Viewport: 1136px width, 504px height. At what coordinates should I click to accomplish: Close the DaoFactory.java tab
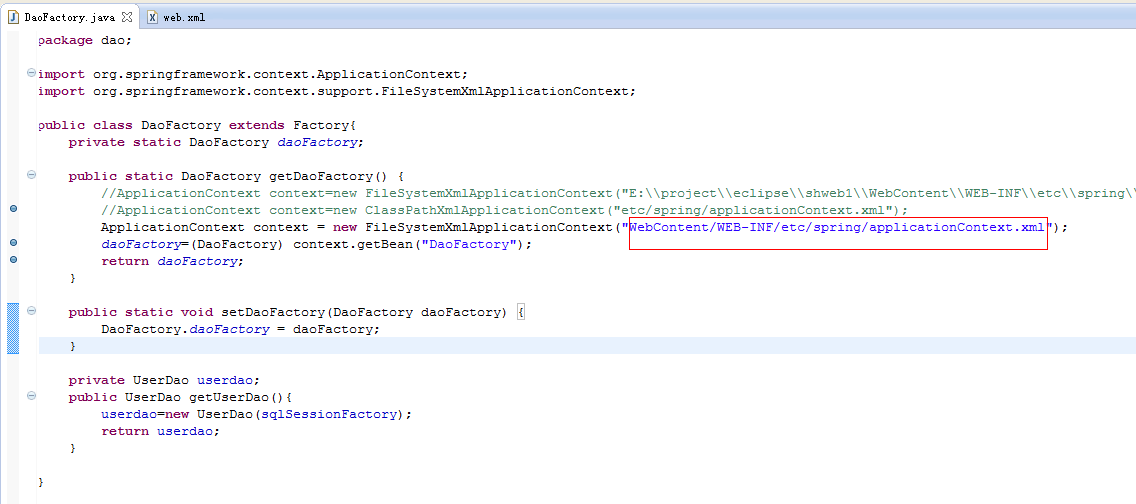pos(128,16)
